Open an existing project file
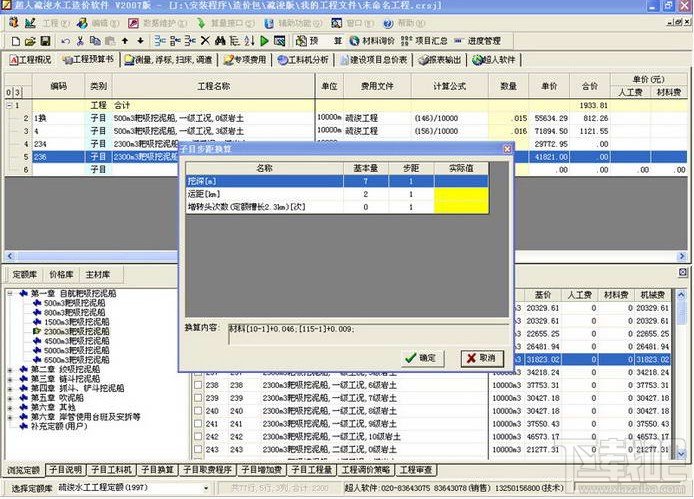694x499 pixels. [x=30, y=41]
